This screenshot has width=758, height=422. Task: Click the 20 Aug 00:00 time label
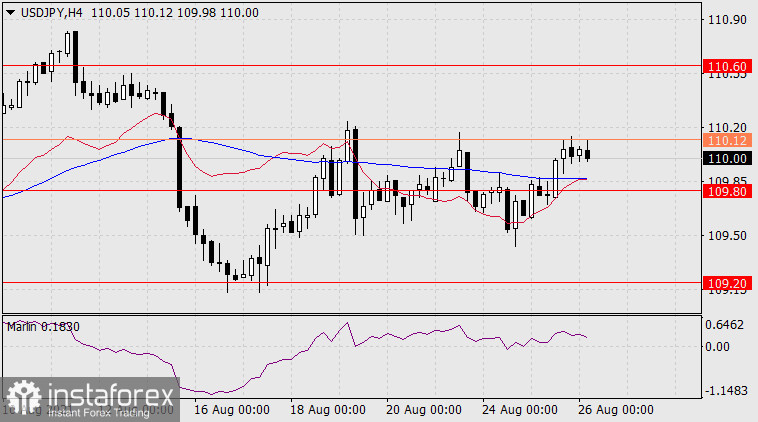tap(423, 410)
